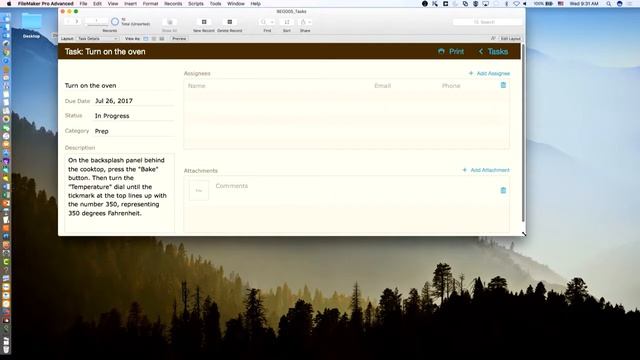Click the menu bar clock Wed 9:31 AM
640x360 pixels.
pyautogui.click(x=584, y=4)
